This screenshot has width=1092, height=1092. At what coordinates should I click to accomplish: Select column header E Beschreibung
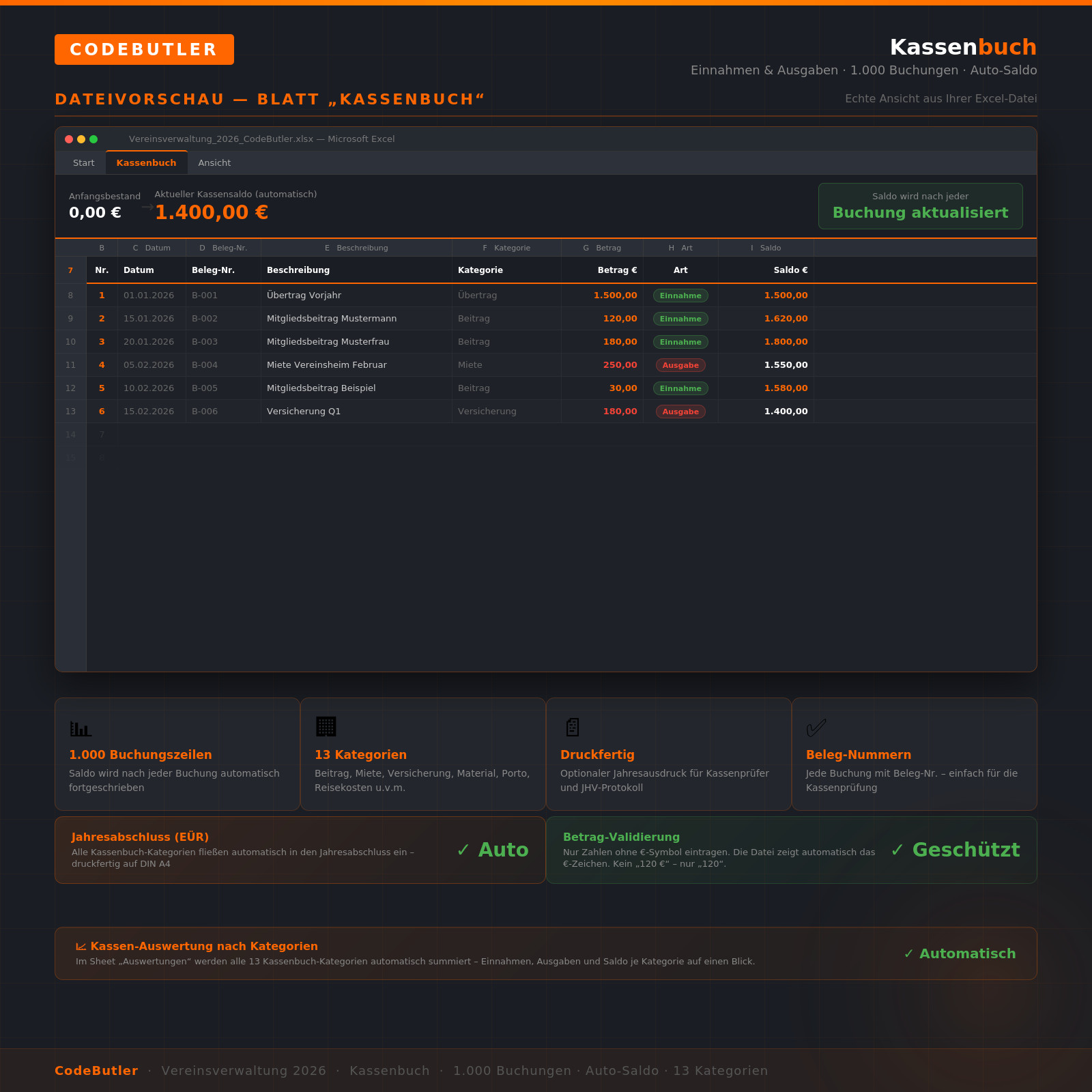tap(356, 248)
